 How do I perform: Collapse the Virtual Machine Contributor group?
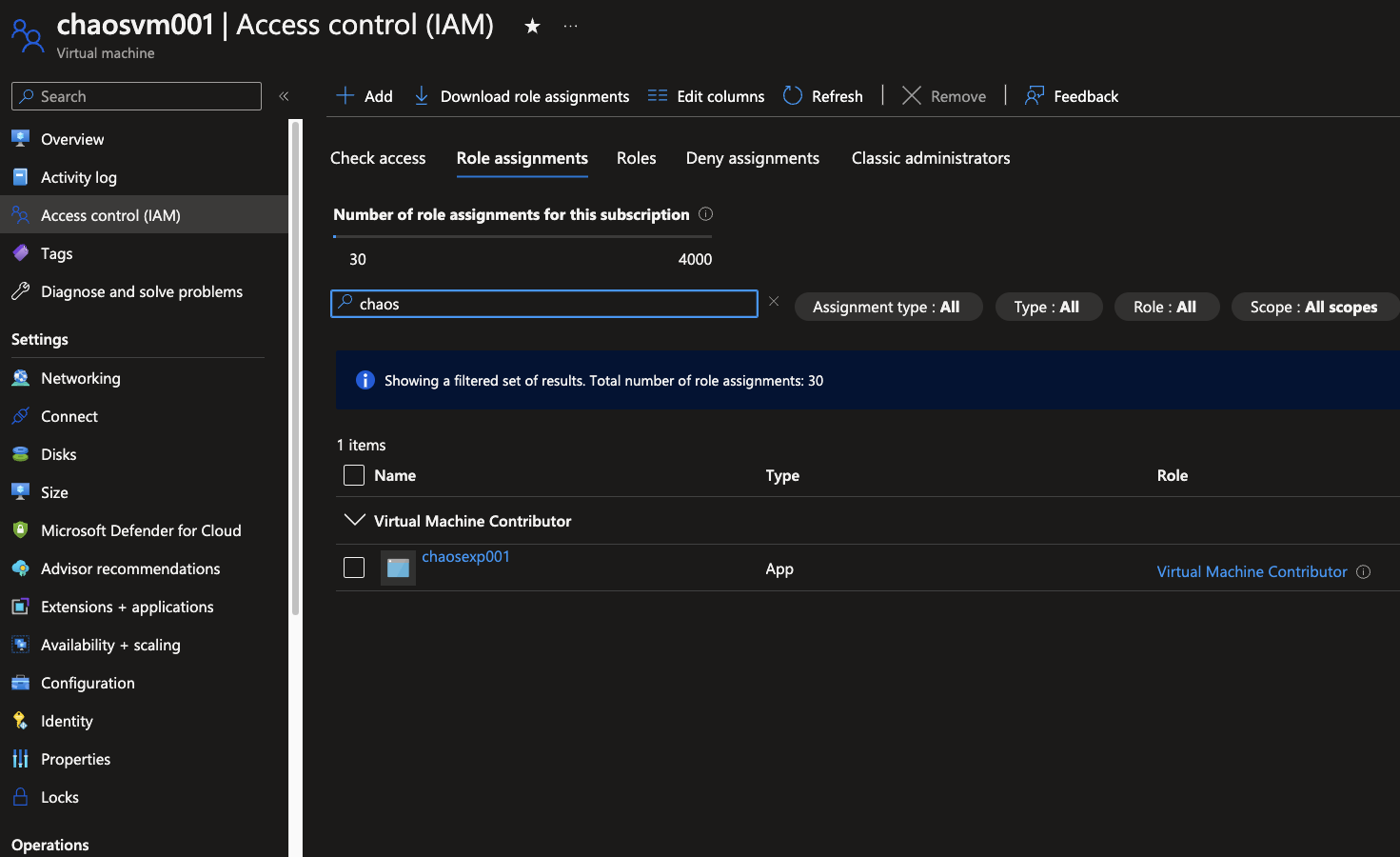pyautogui.click(x=354, y=520)
